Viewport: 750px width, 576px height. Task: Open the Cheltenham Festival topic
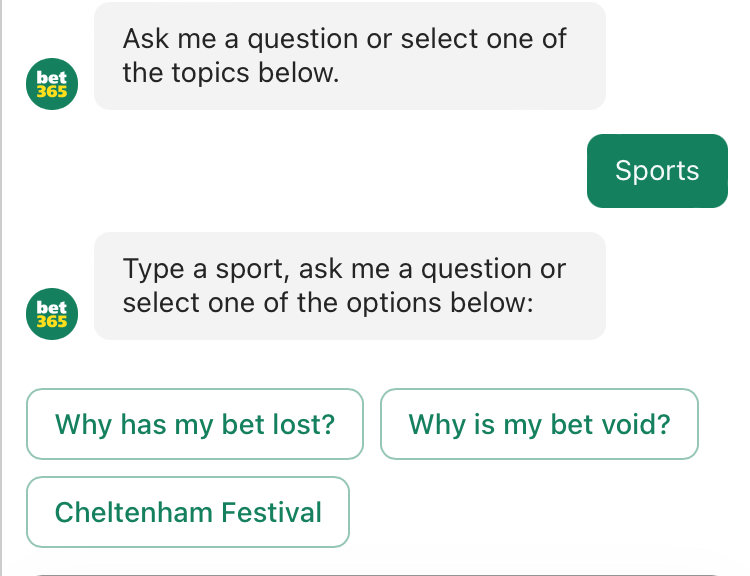(x=188, y=512)
